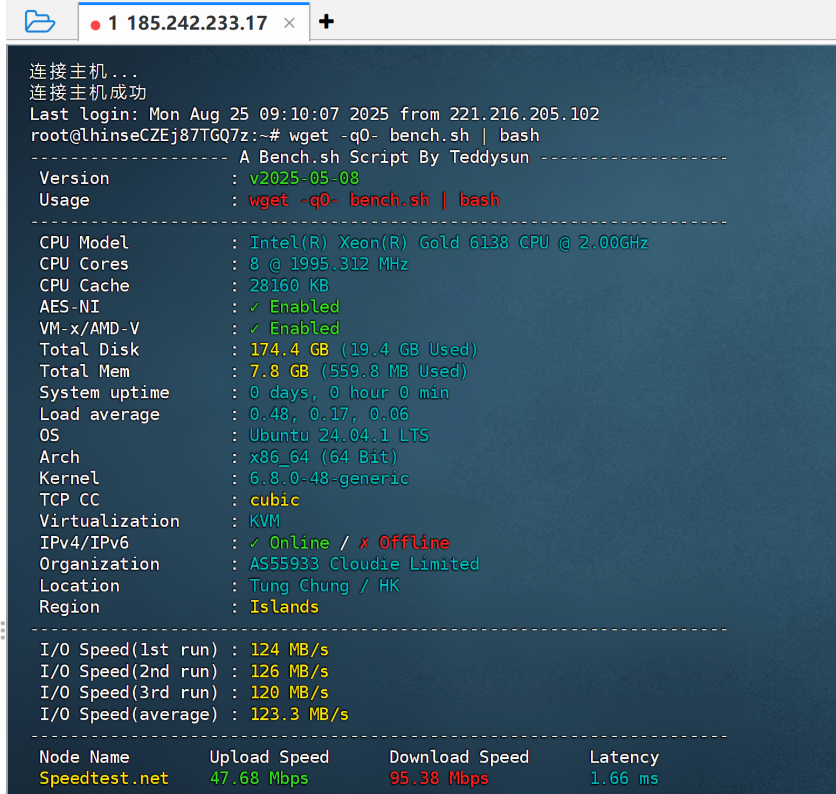This screenshot has width=836, height=794.
Task: Click the version v2025-05-08 text
Action: (304, 178)
